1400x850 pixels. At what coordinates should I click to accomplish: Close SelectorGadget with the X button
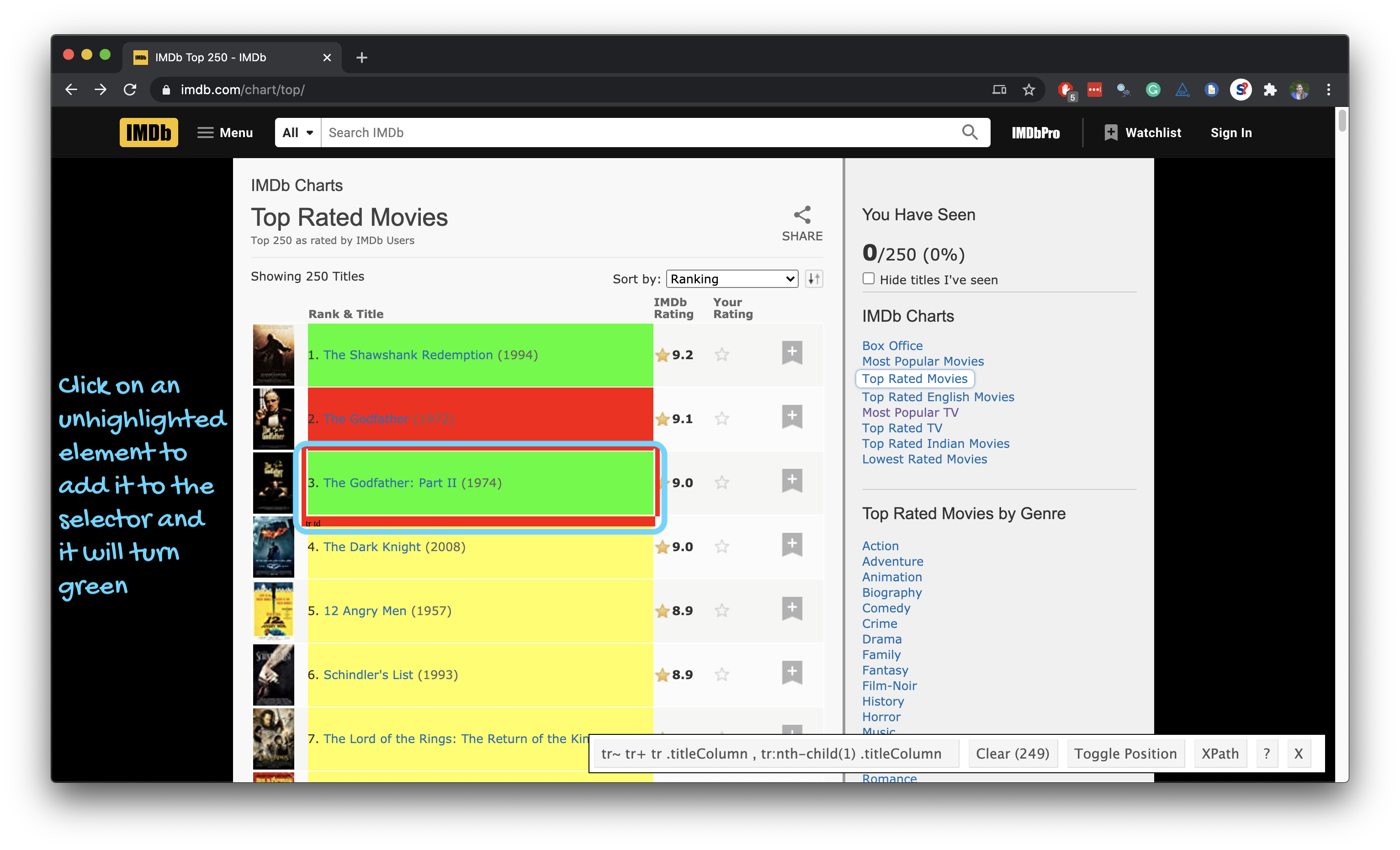[1298, 754]
